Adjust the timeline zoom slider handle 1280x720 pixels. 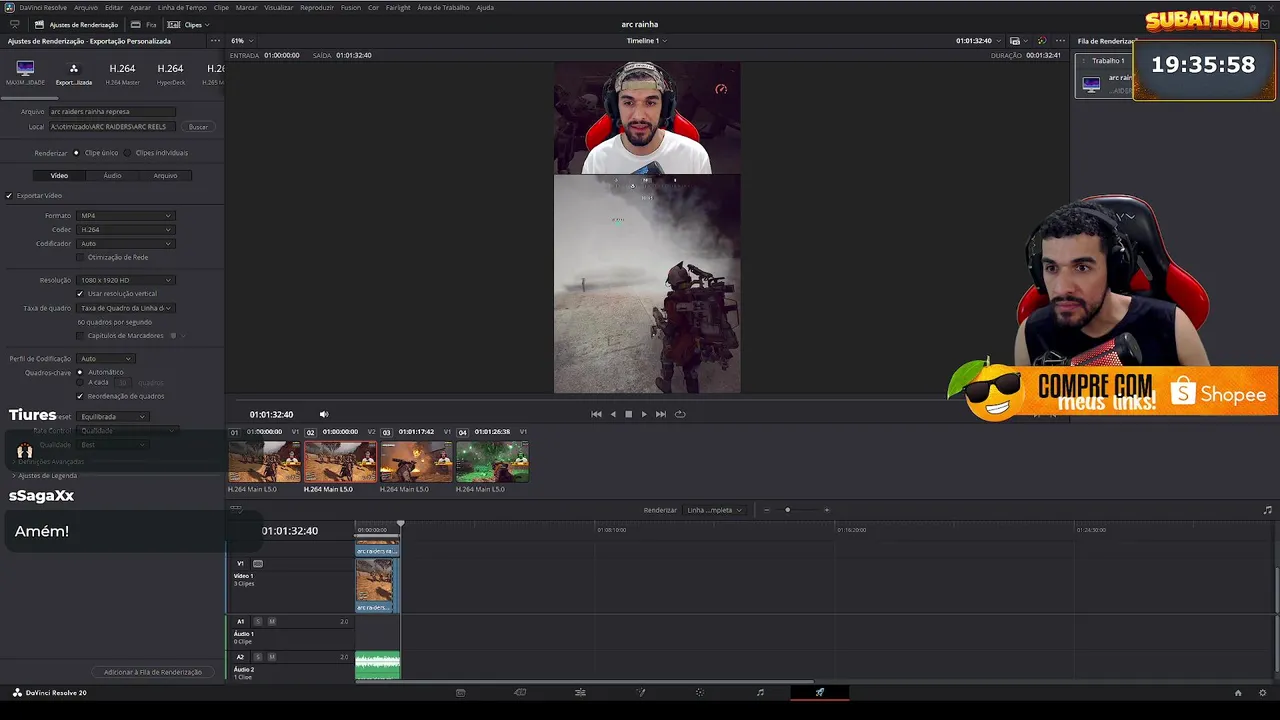787,510
